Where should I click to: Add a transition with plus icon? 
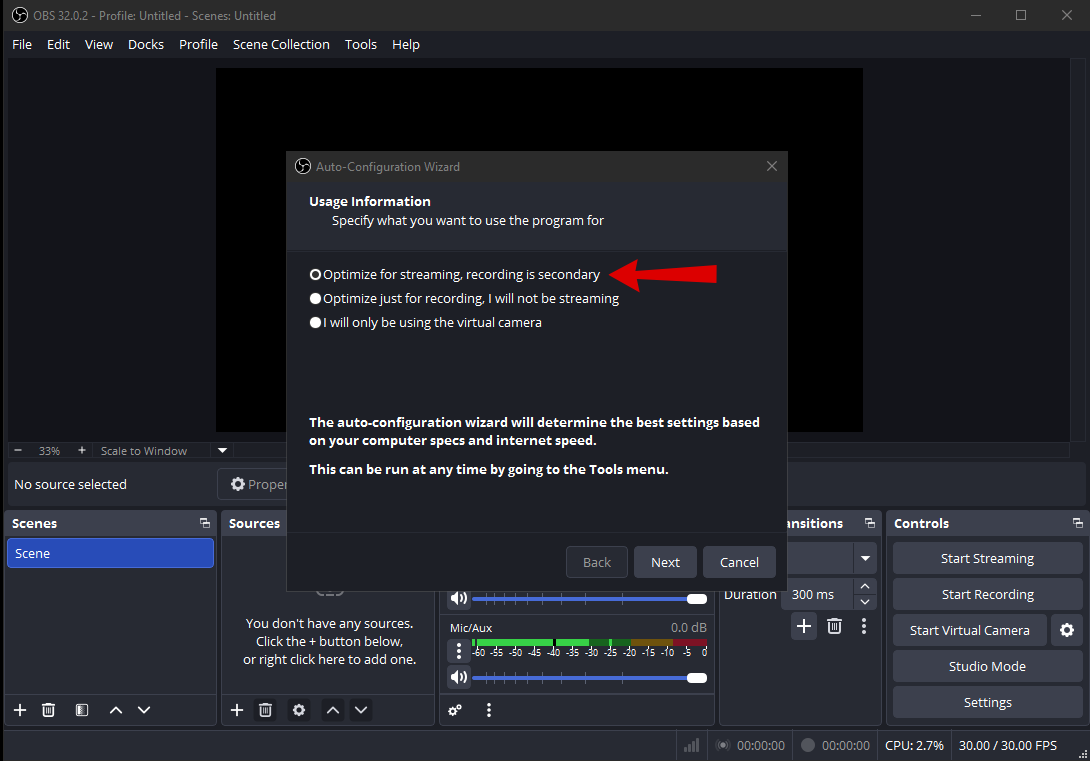click(804, 626)
